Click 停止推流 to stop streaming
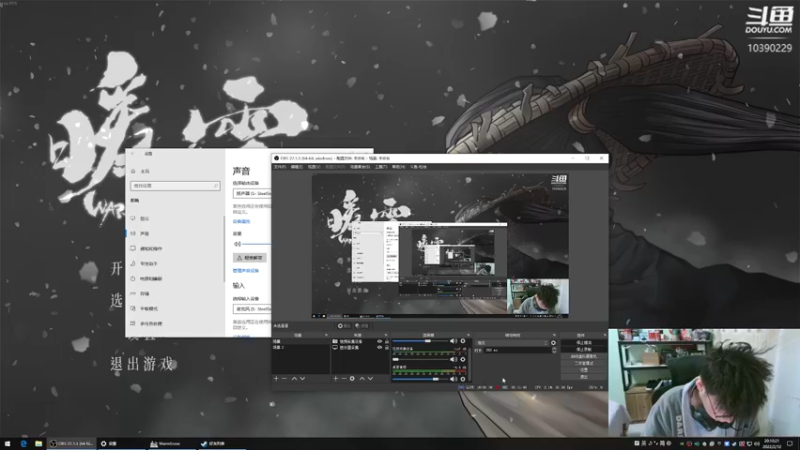The image size is (800, 450). (584, 343)
